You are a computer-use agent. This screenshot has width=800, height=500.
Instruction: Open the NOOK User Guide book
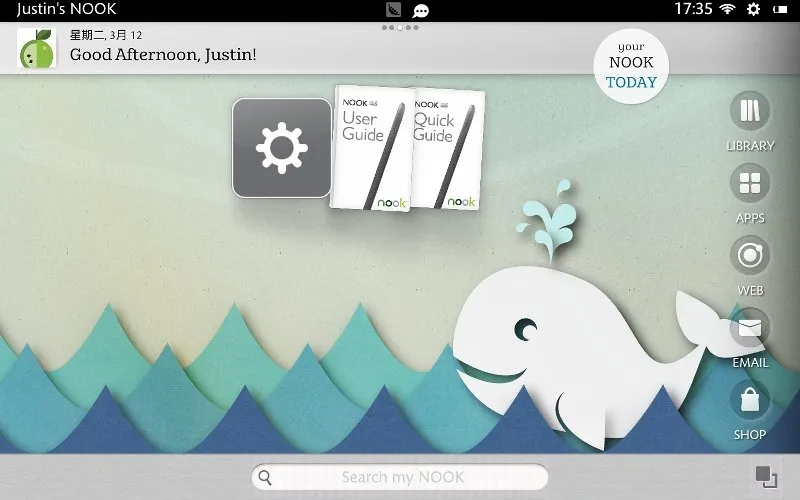pos(371,148)
